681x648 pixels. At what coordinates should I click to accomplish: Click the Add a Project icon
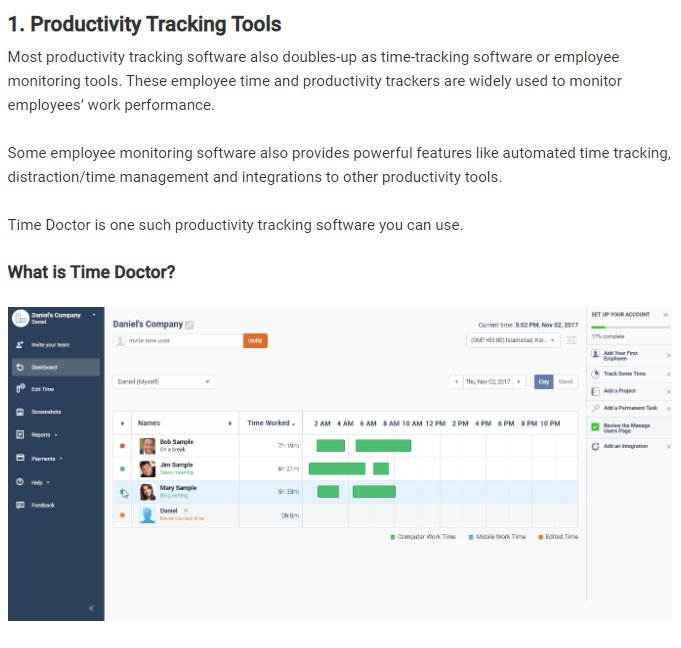click(x=595, y=391)
